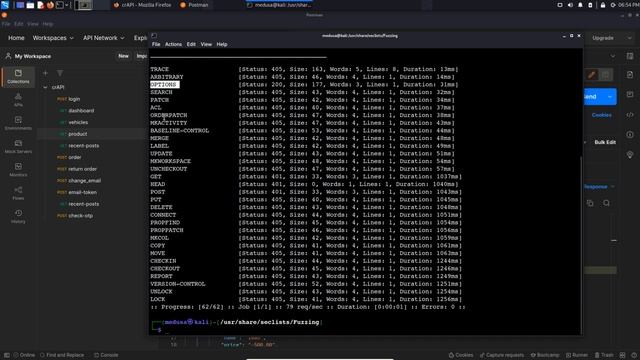Image resolution: width=640 pixels, height=360 pixels.
Task: Open the Upgrade dropdown arrow
Action: (x=629, y=38)
